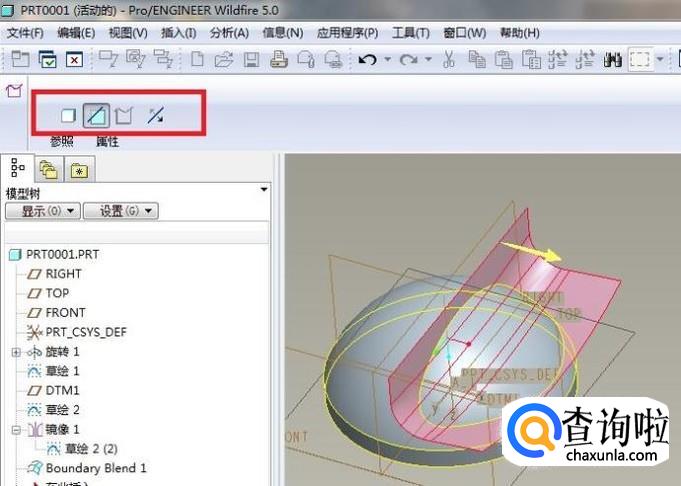Open the 显示(O) dropdown button
681x486 pixels.
click(43, 211)
